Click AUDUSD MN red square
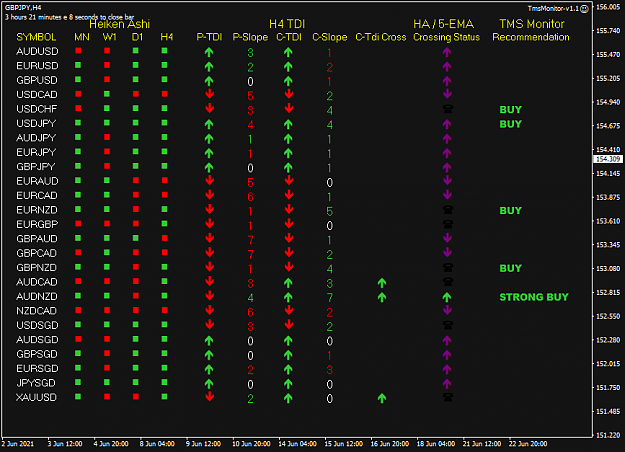Viewport: 625px width, 452px height. pos(78,51)
